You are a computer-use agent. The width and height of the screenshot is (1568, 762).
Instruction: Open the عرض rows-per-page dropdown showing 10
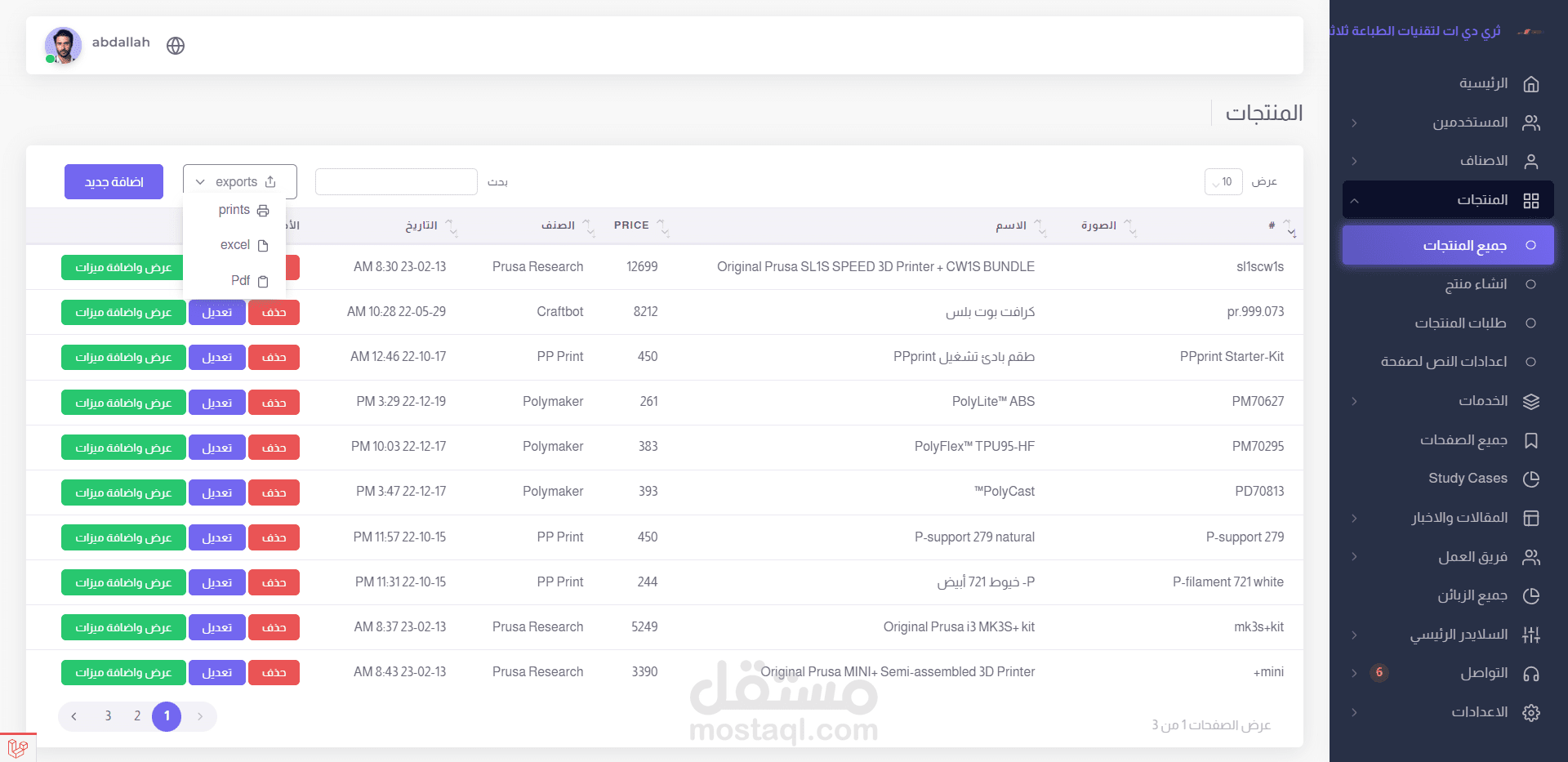click(x=1223, y=182)
